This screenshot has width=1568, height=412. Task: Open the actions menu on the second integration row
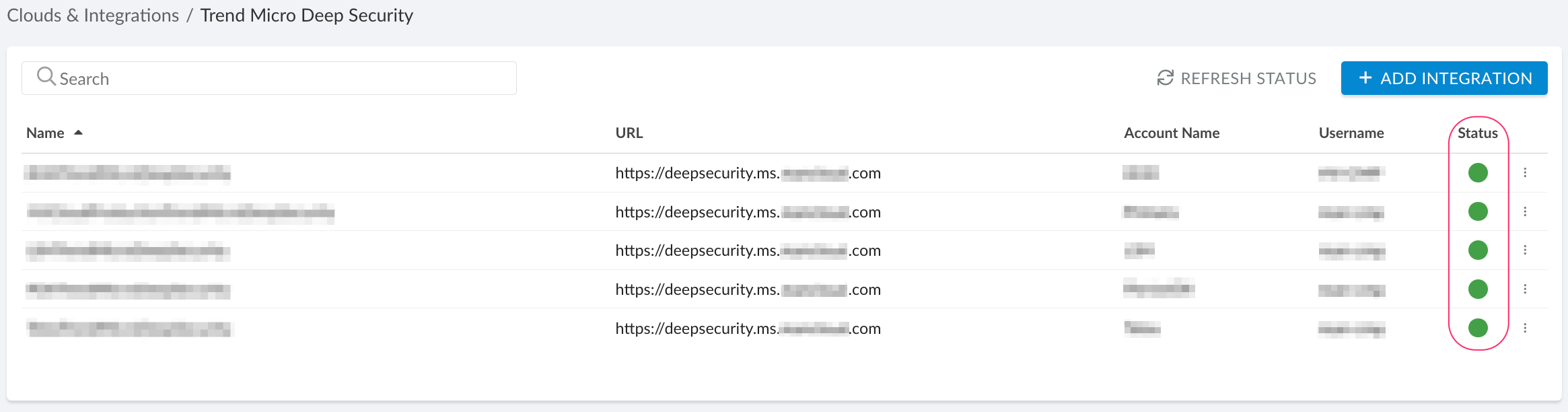point(1526,211)
